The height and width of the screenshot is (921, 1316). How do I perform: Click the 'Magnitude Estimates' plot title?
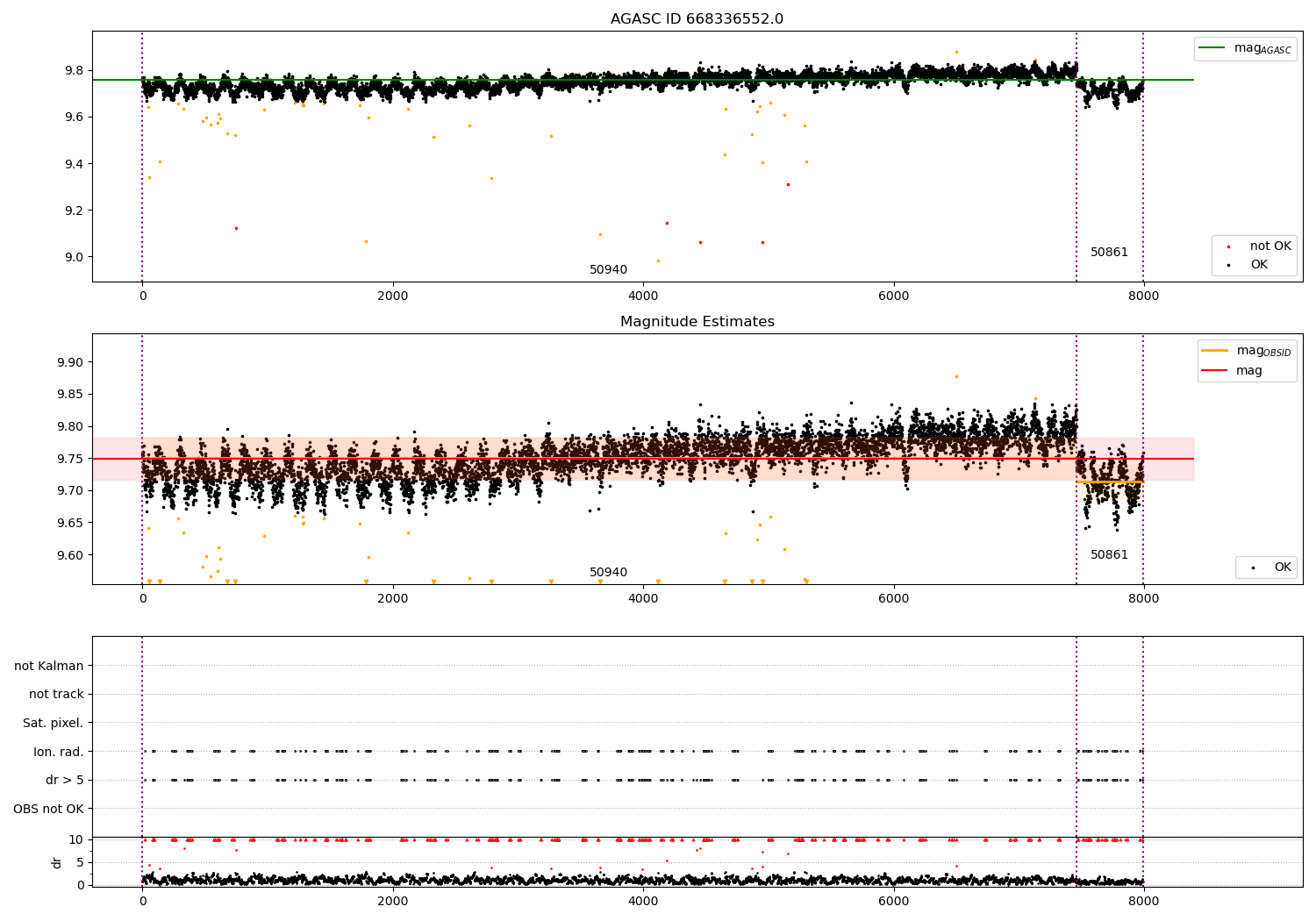[x=697, y=322]
